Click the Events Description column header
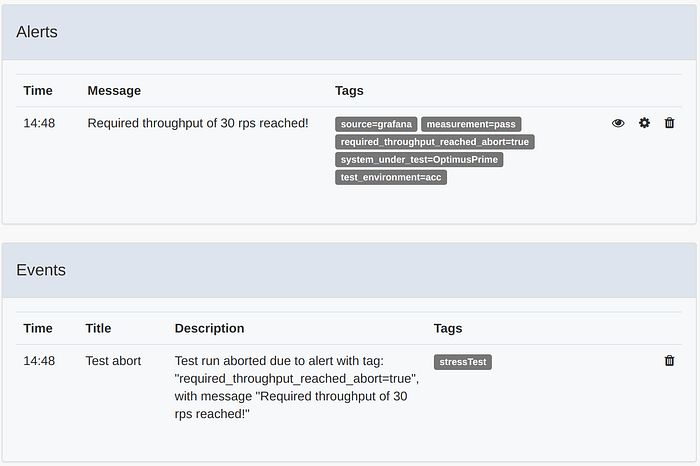Viewport: 700px width, 466px height. (209, 328)
